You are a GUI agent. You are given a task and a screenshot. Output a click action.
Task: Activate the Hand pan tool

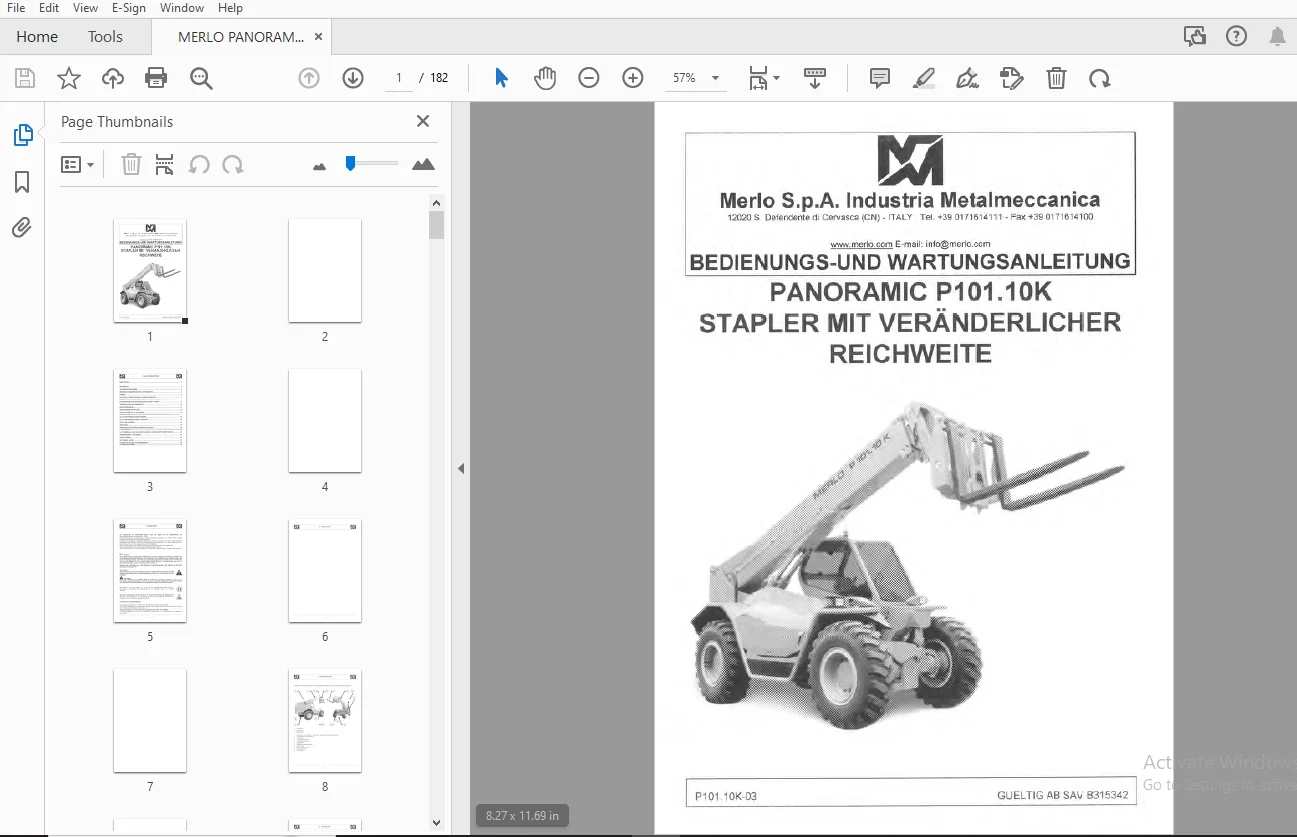545,78
